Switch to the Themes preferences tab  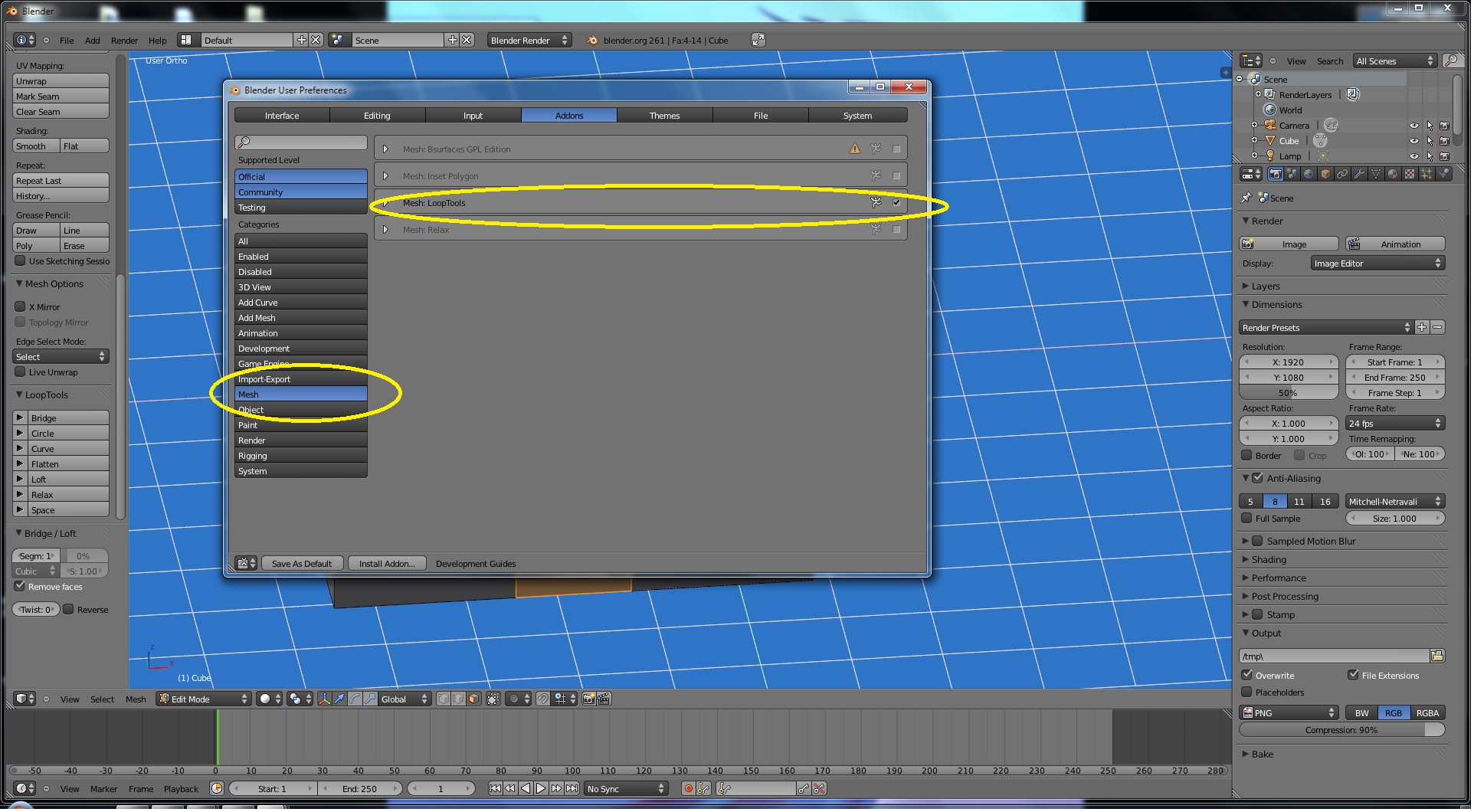[x=665, y=116]
